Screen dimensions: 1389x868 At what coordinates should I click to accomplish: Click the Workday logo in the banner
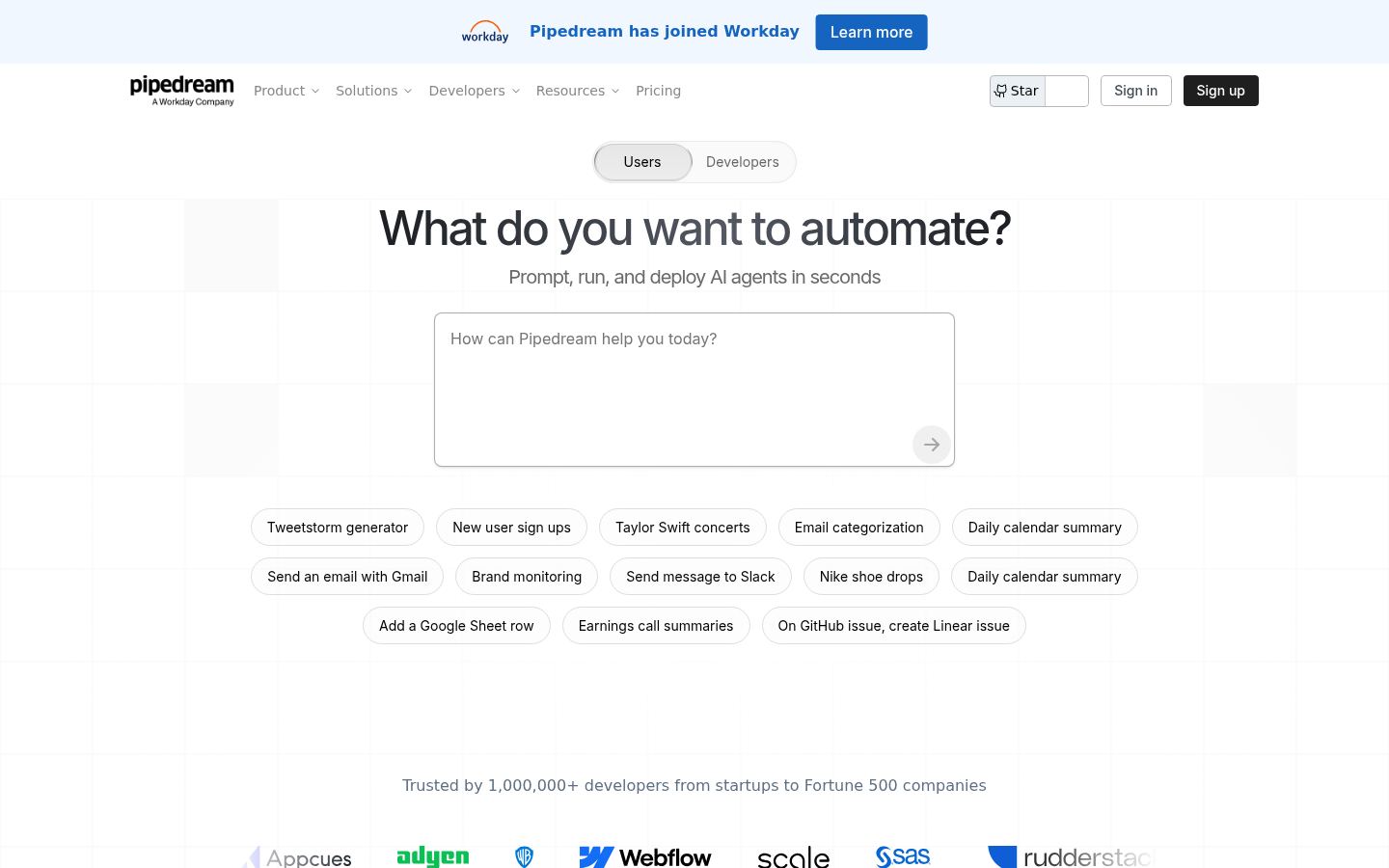[485, 32]
